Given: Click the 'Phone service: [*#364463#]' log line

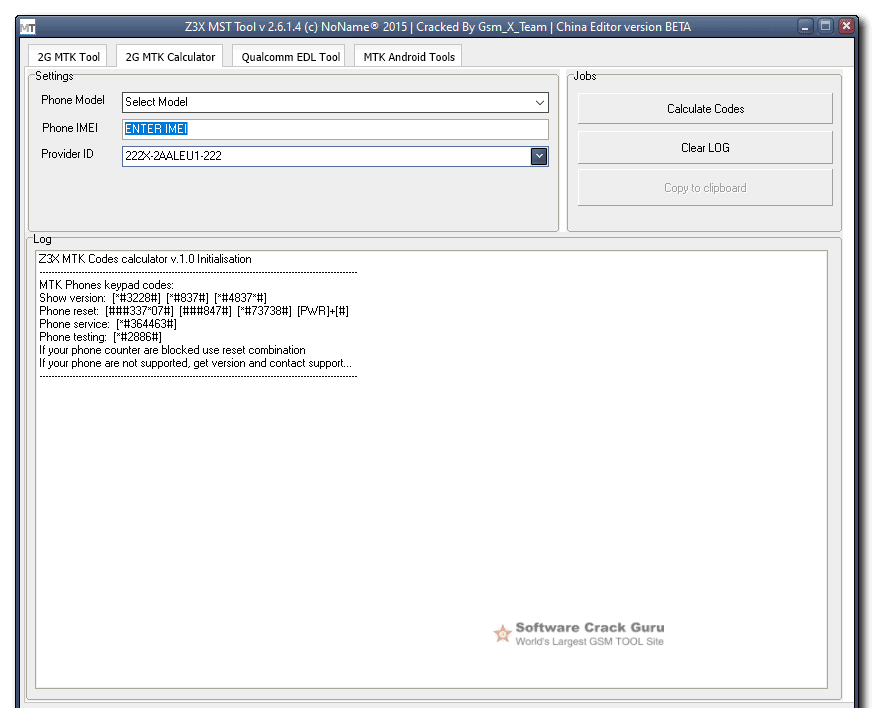Looking at the screenshot, I should (108, 324).
